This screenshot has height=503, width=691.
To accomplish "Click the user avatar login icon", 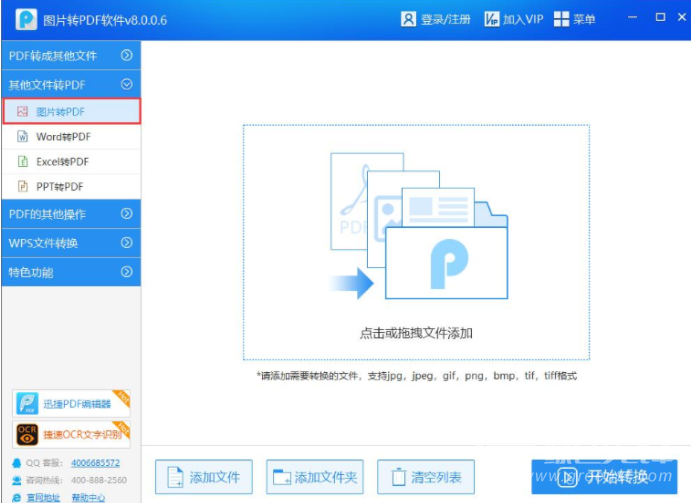I will [408, 19].
